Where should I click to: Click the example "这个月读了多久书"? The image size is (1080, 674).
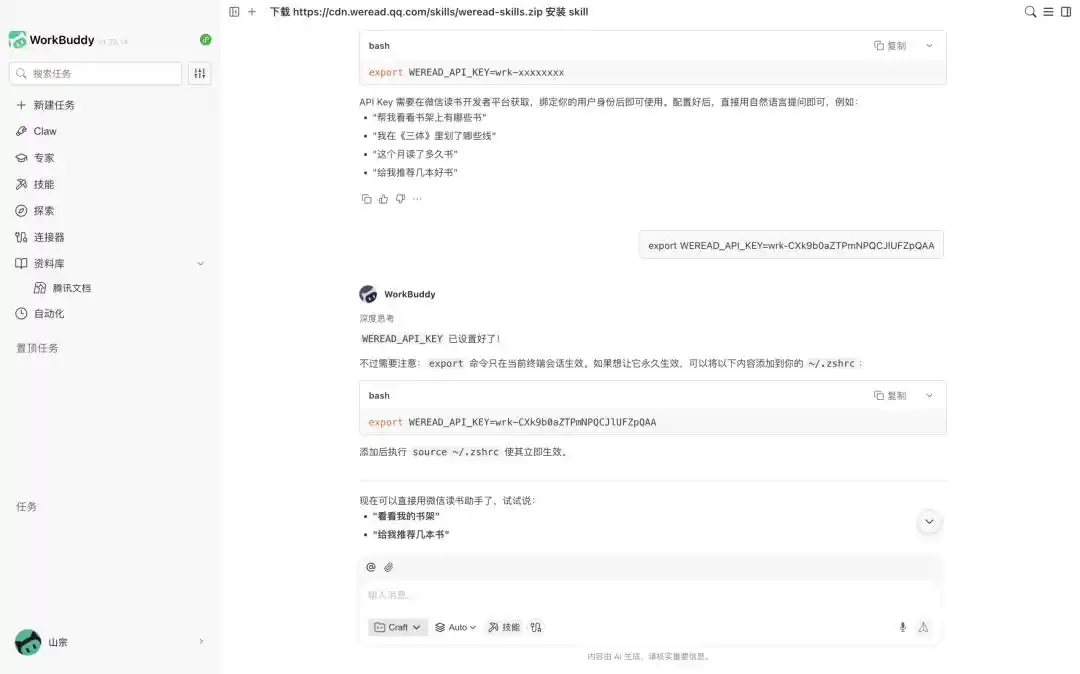[x=415, y=155]
